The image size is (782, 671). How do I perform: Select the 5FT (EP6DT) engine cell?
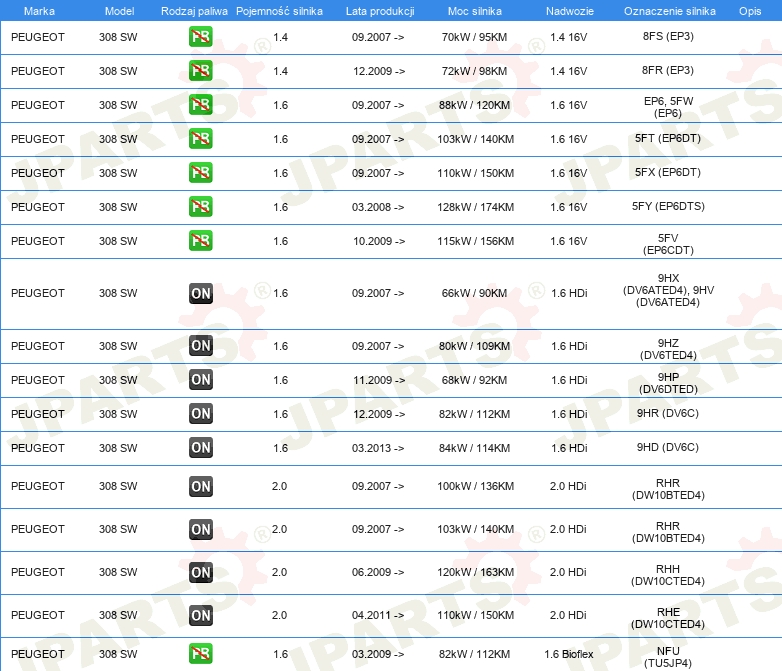668,138
